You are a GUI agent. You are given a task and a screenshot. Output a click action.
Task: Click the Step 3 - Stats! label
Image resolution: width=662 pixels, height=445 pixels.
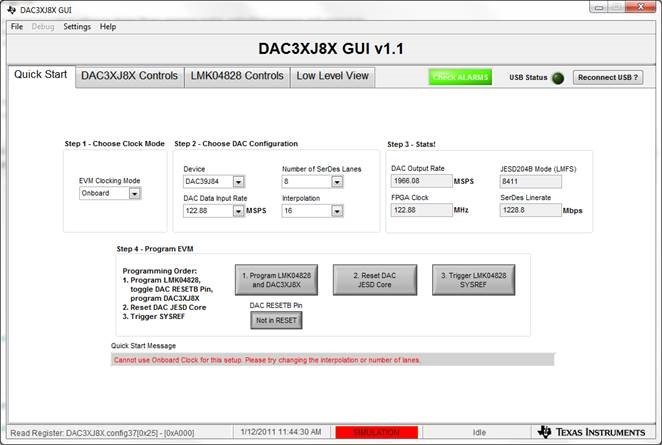coord(411,144)
